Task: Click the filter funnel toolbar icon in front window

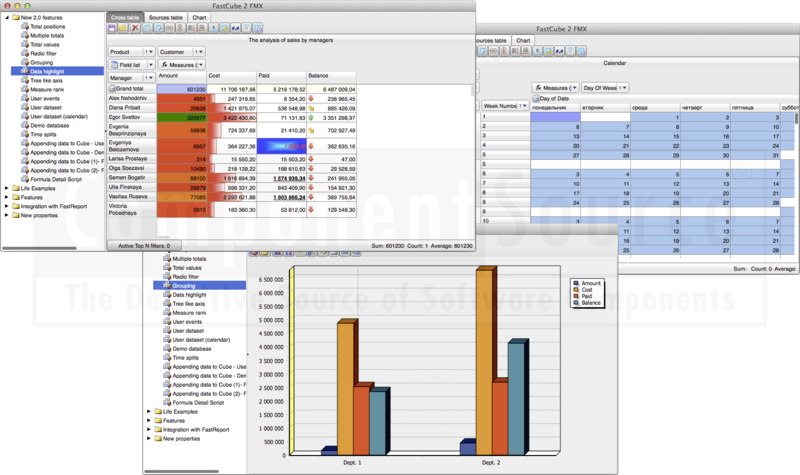Action: [246, 28]
